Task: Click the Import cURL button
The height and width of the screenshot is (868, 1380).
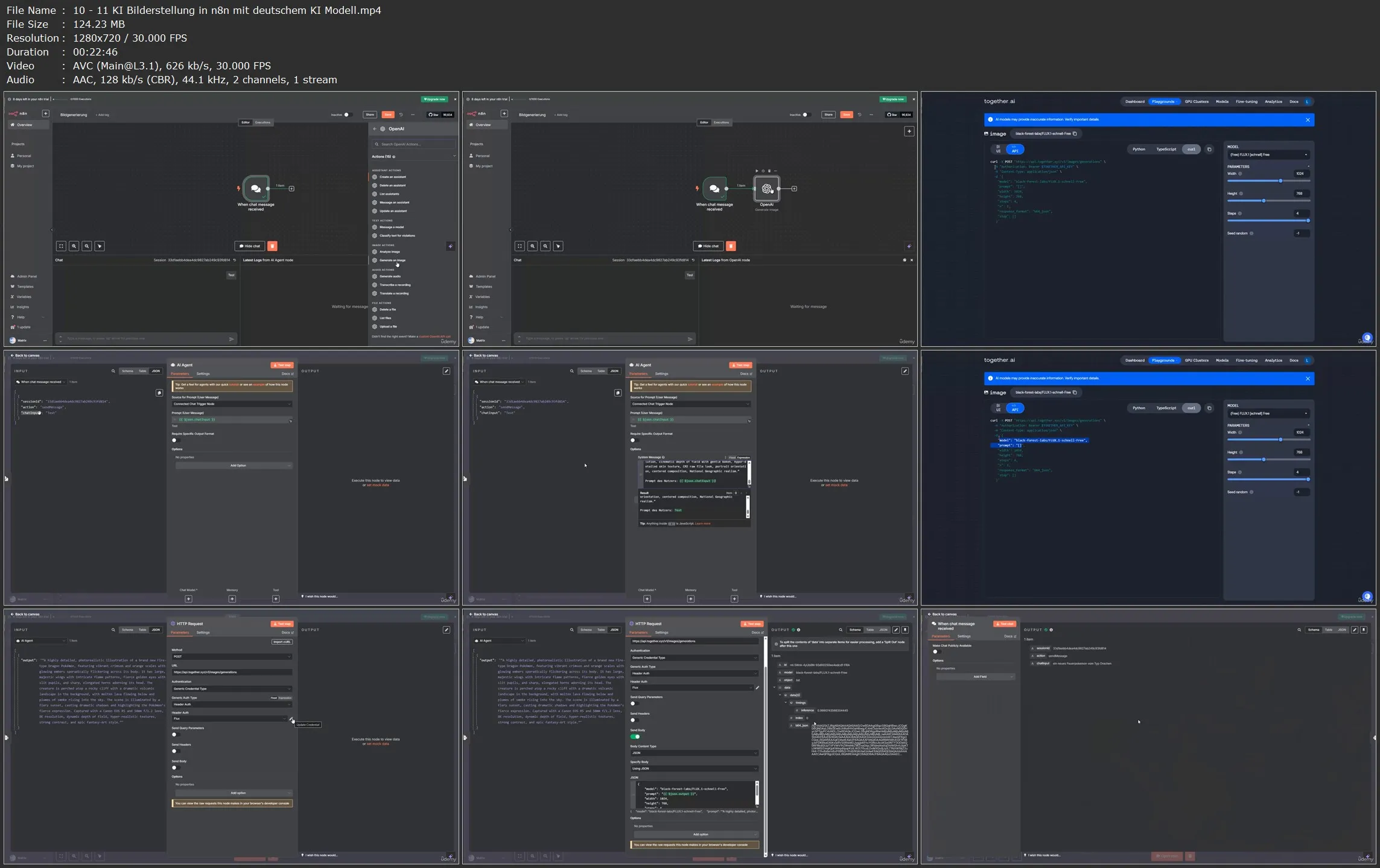Action: (282, 642)
